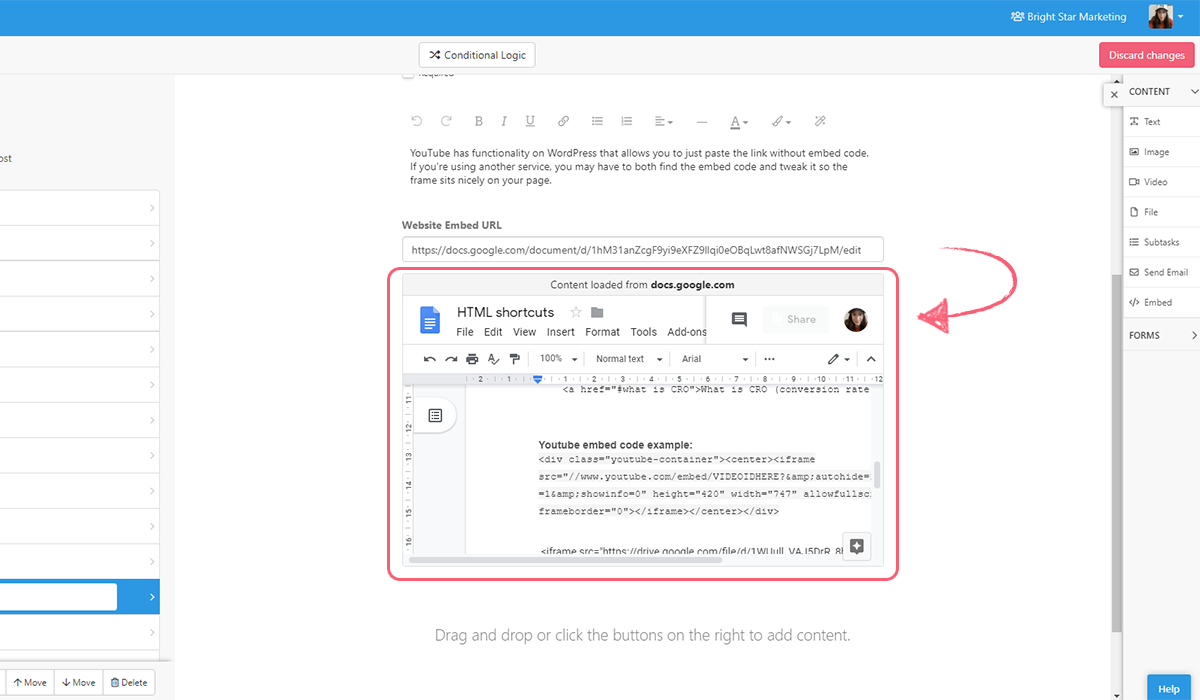The image size is (1200, 700).
Task: Click the Delete button at bottom left
Action: 128,682
